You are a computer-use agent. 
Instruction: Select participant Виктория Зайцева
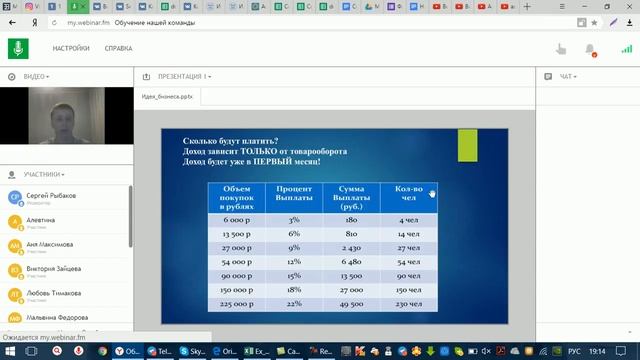point(64,271)
